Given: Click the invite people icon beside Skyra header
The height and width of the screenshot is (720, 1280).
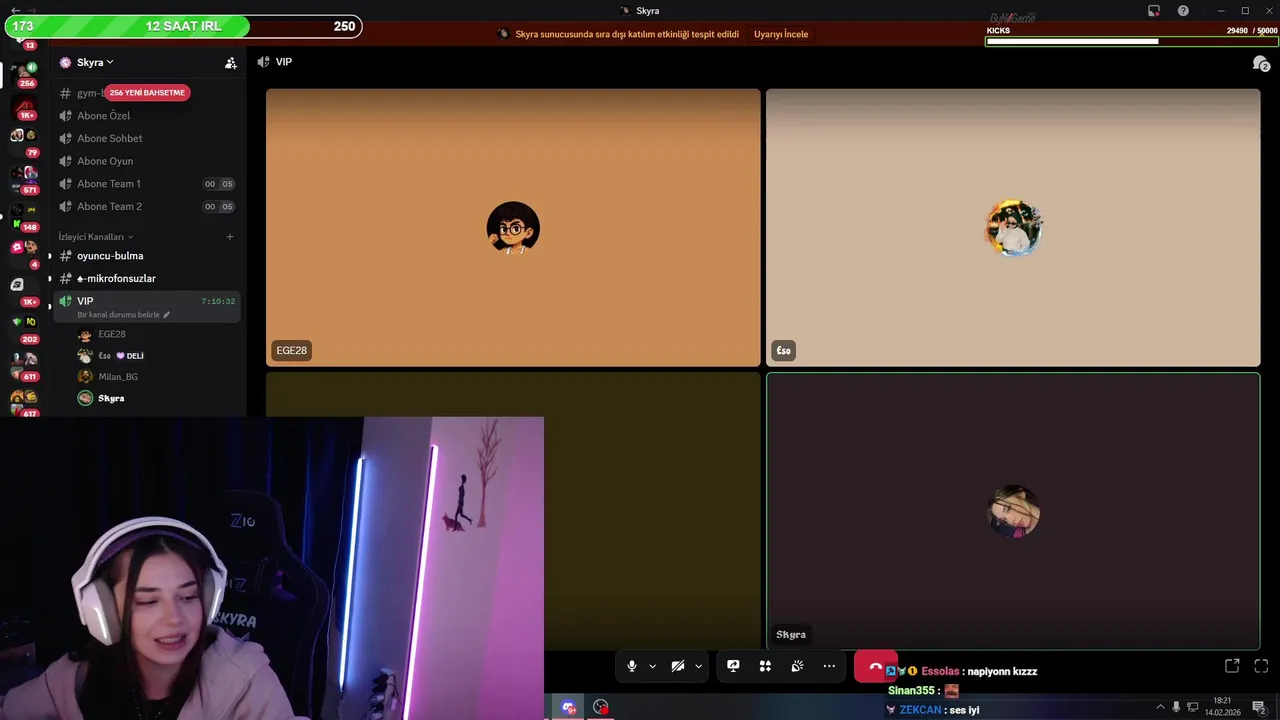Looking at the screenshot, I should [231, 62].
